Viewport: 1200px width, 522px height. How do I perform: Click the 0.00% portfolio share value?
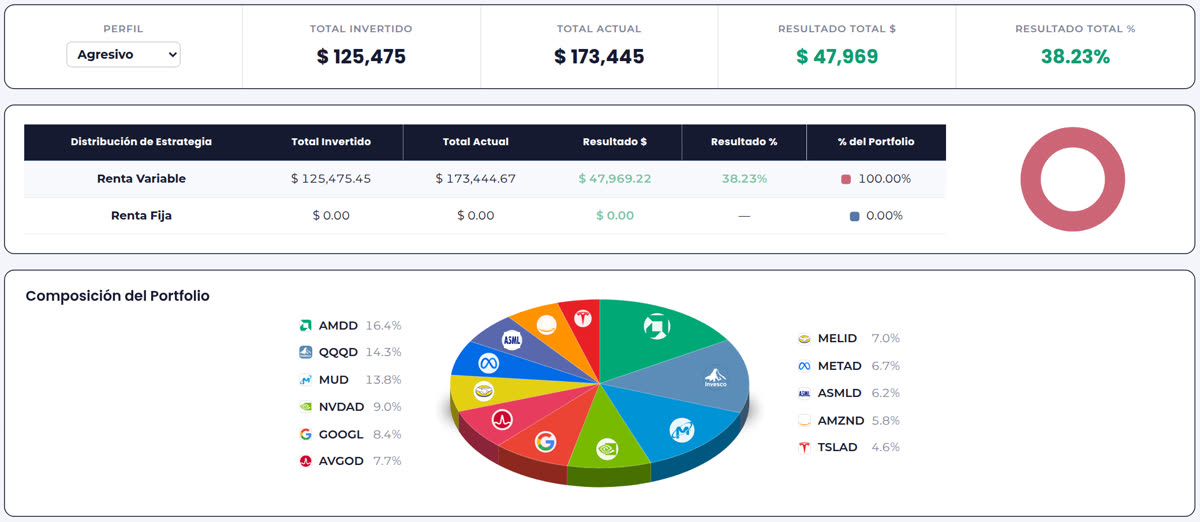884,216
